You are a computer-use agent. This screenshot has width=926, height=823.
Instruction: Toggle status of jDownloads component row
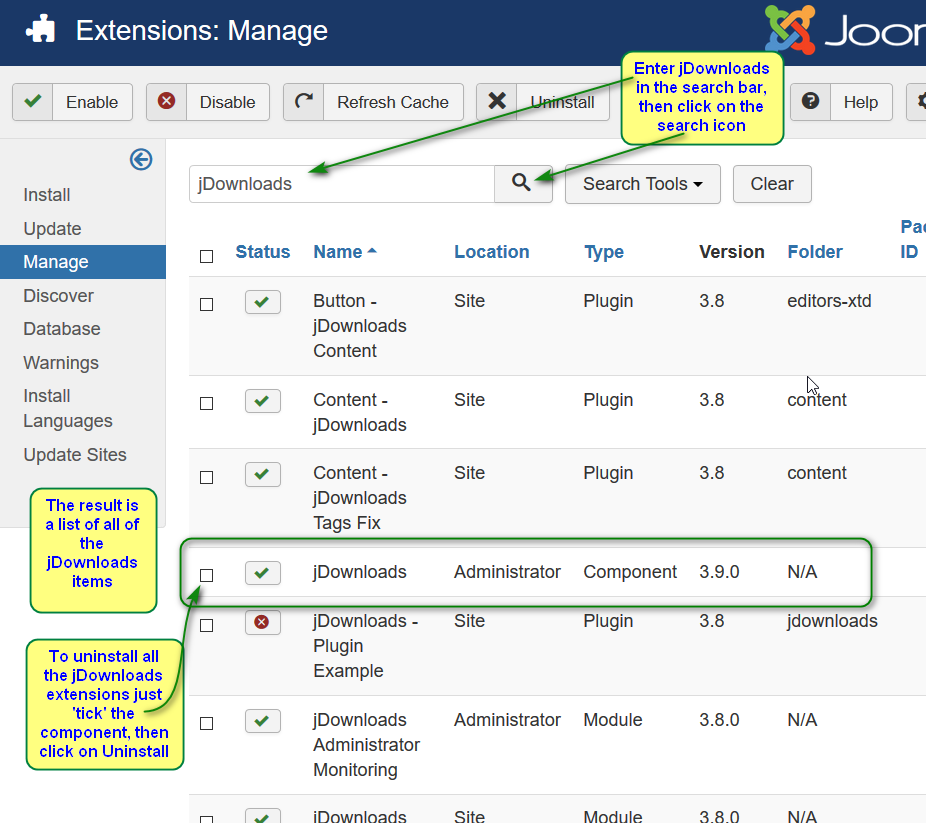[262, 573]
